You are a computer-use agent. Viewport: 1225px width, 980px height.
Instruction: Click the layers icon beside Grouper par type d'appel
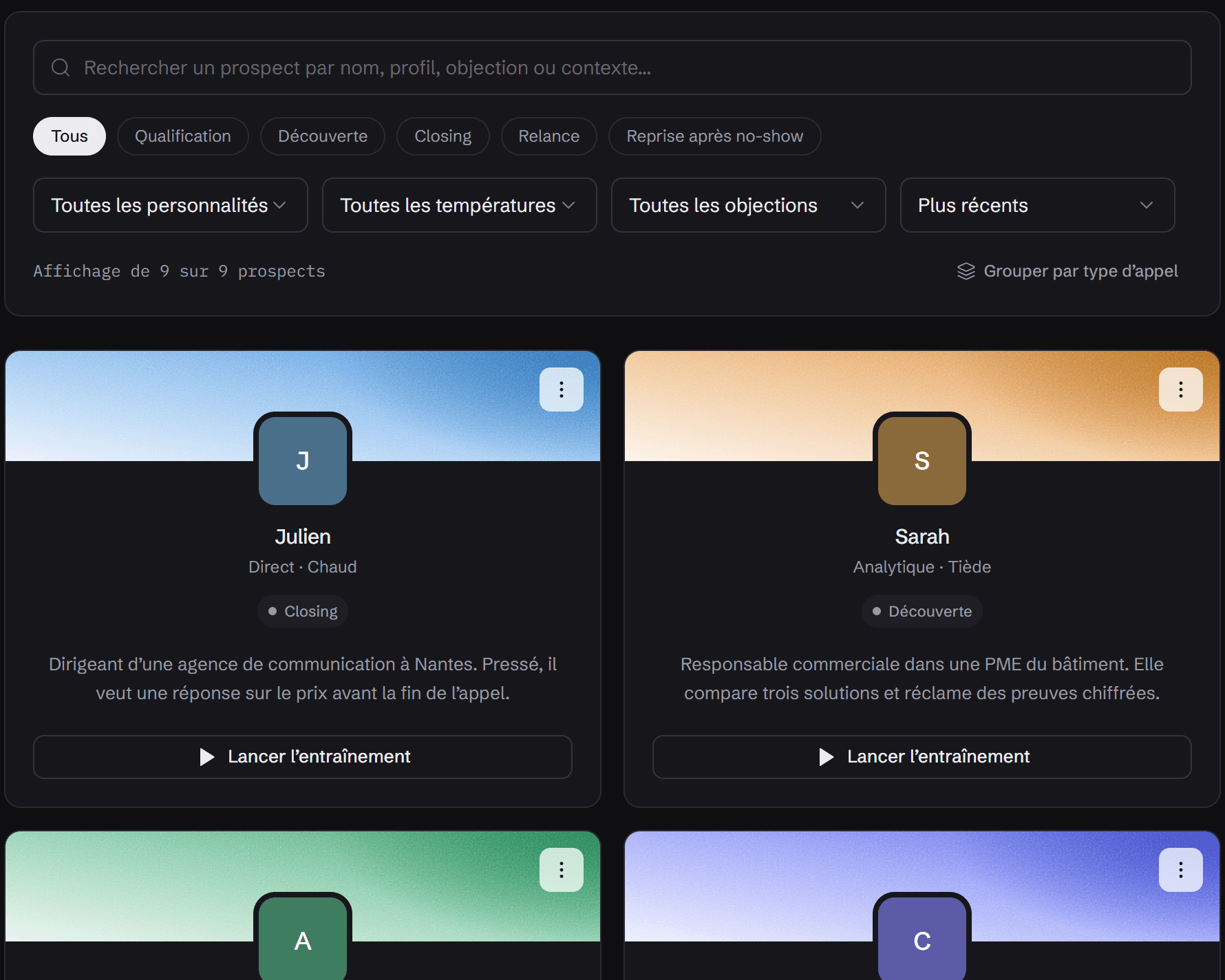click(x=966, y=271)
